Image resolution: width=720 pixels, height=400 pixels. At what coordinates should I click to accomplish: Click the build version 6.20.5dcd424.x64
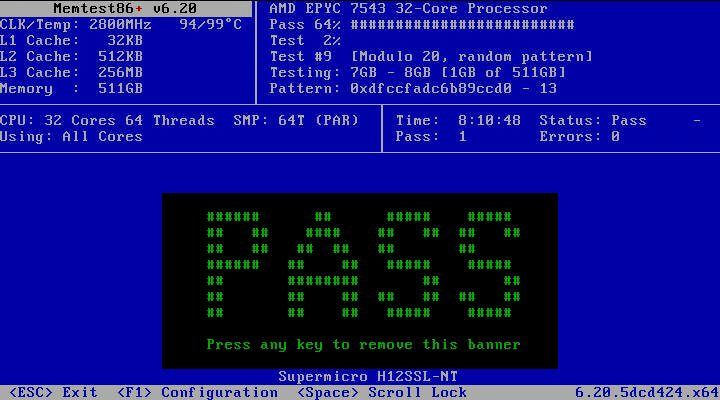click(x=645, y=392)
